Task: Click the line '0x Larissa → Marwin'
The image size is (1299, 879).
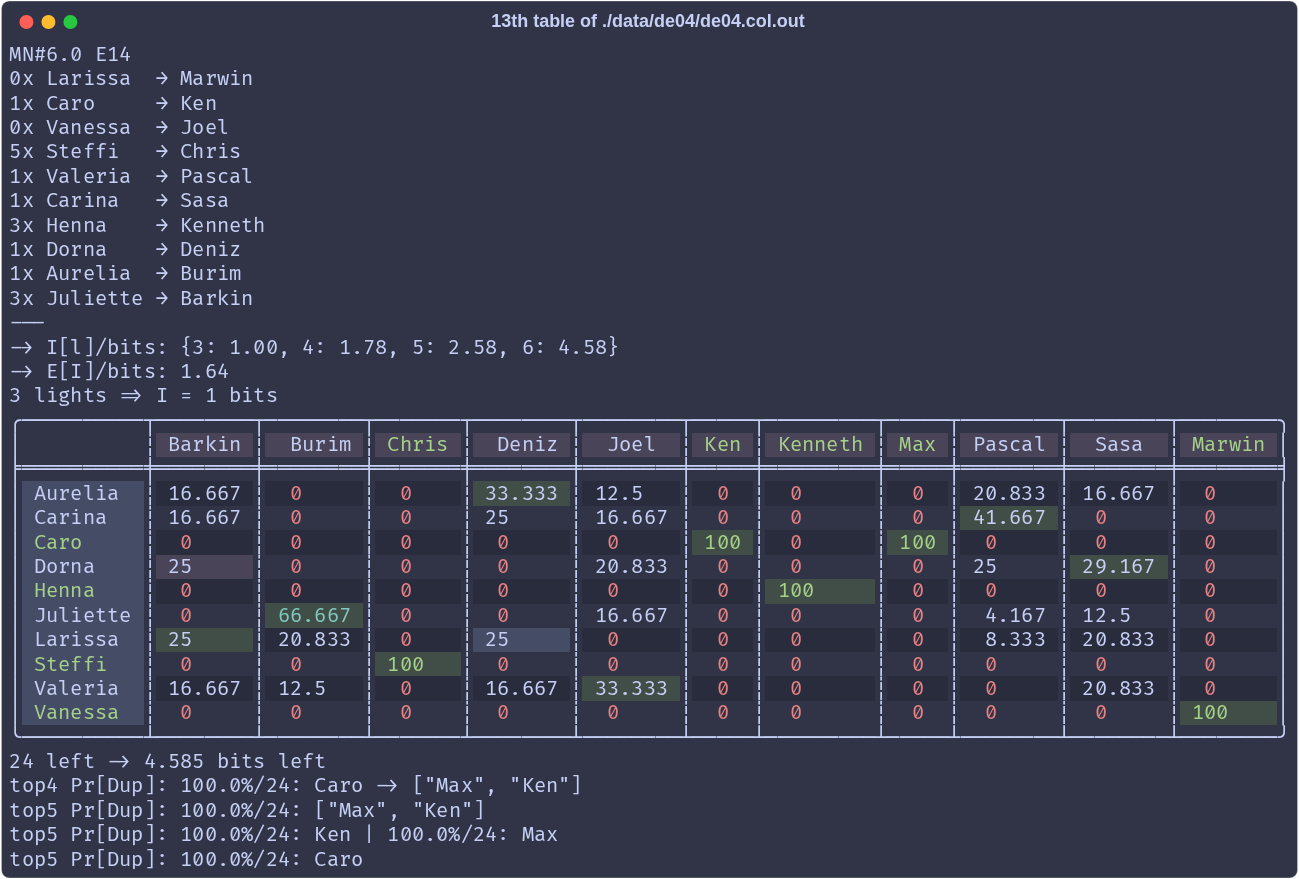Action: click(131, 78)
